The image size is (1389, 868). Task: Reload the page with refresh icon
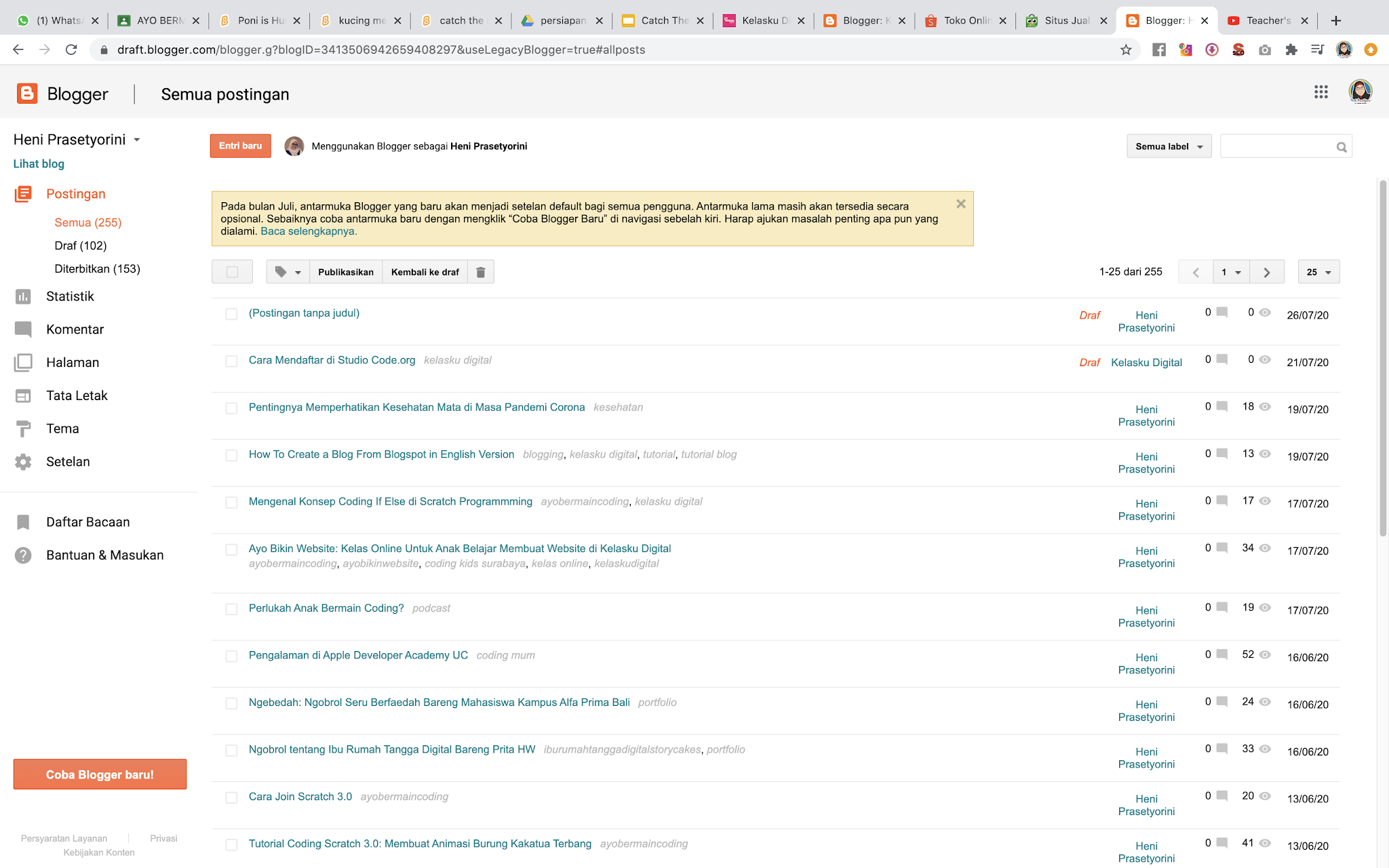pyautogui.click(x=71, y=50)
